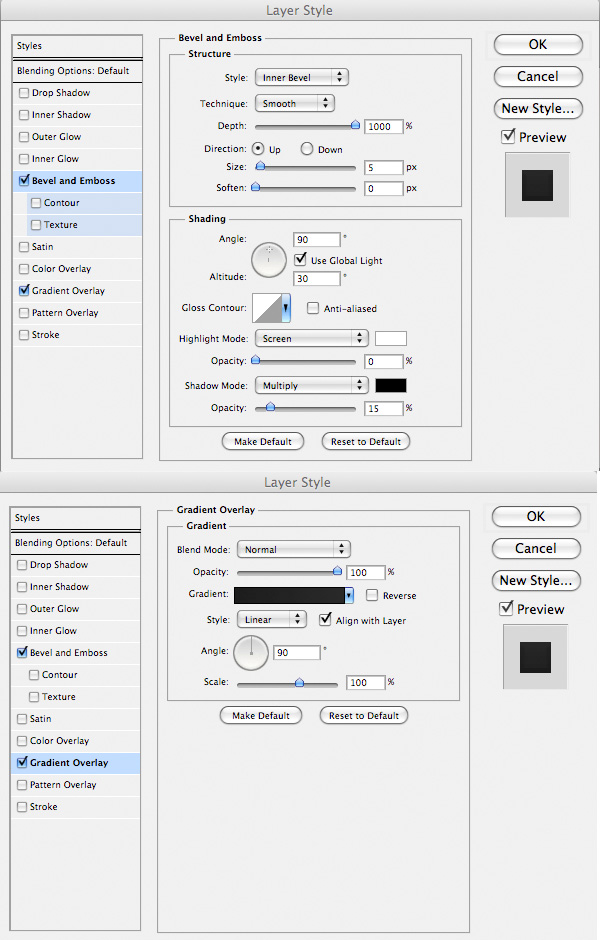600x940 pixels.
Task: Open the Shadow Mode dropdown (Multiply)
Action: (x=311, y=385)
